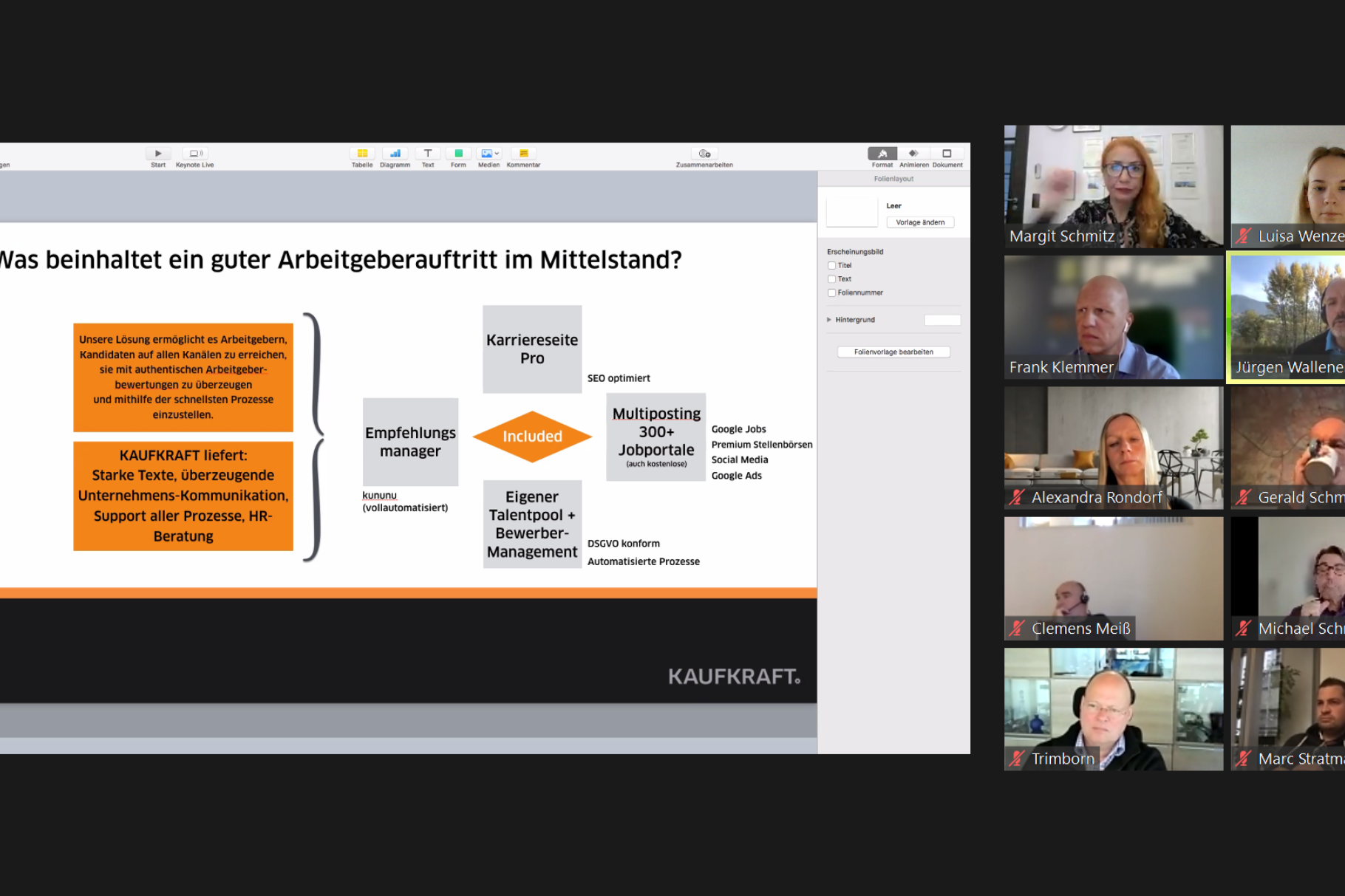1345x896 pixels.
Task: Select the Format inspector button
Action: 882,154
